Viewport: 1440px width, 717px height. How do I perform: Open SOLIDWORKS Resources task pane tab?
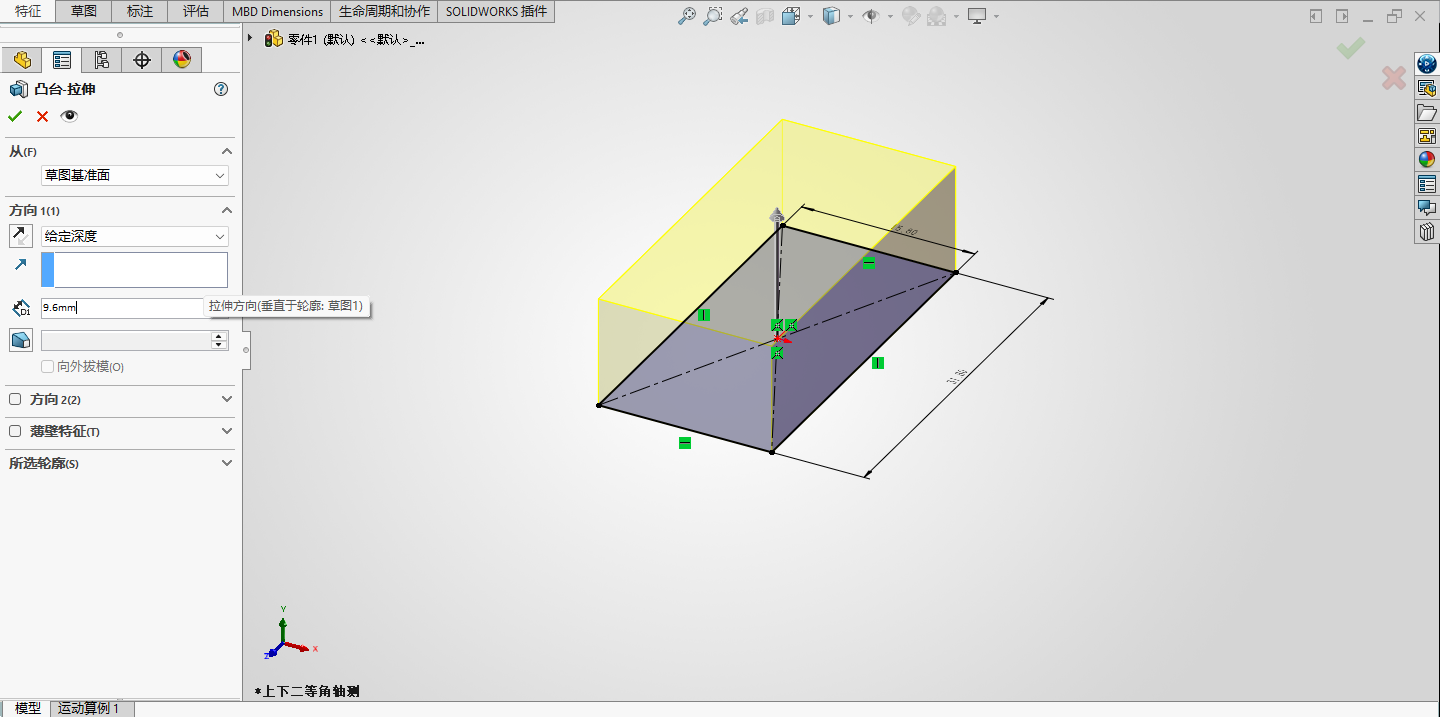pyautogui.click(x=1427, y=64)
